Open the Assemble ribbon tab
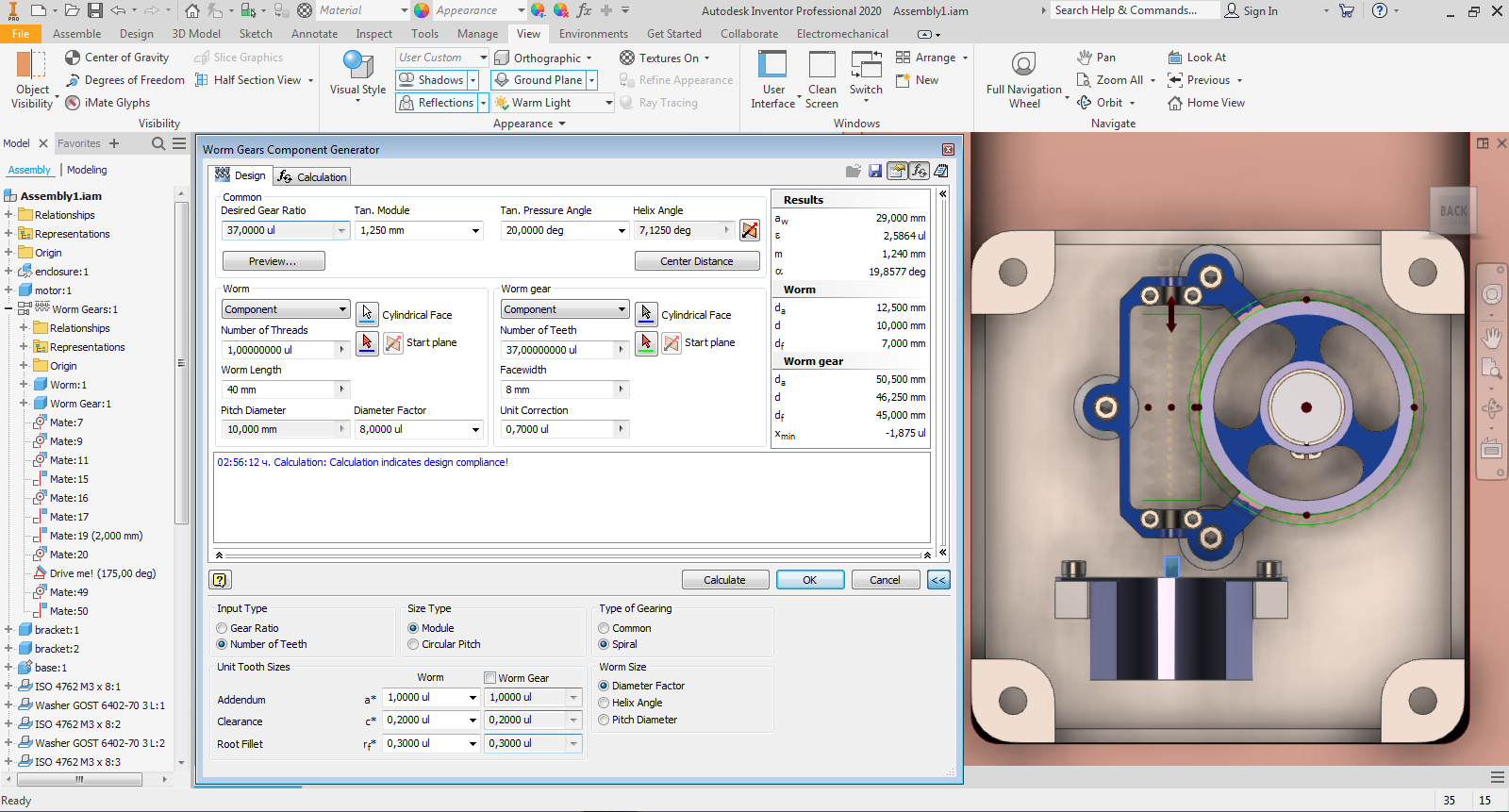1509x812 pixels. [x=77, y=34]
